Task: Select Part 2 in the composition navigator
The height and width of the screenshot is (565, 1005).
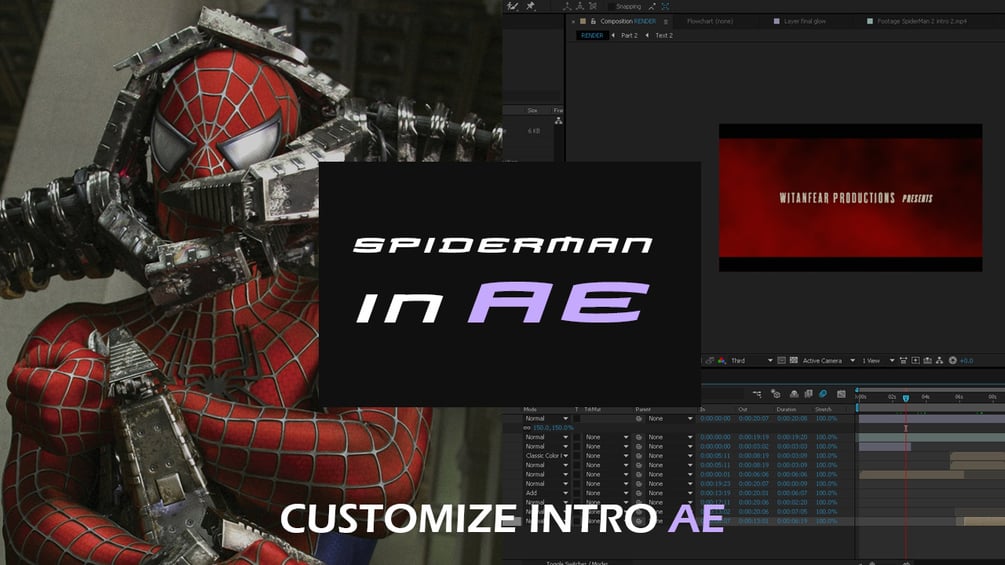Action: coord(629,36)
